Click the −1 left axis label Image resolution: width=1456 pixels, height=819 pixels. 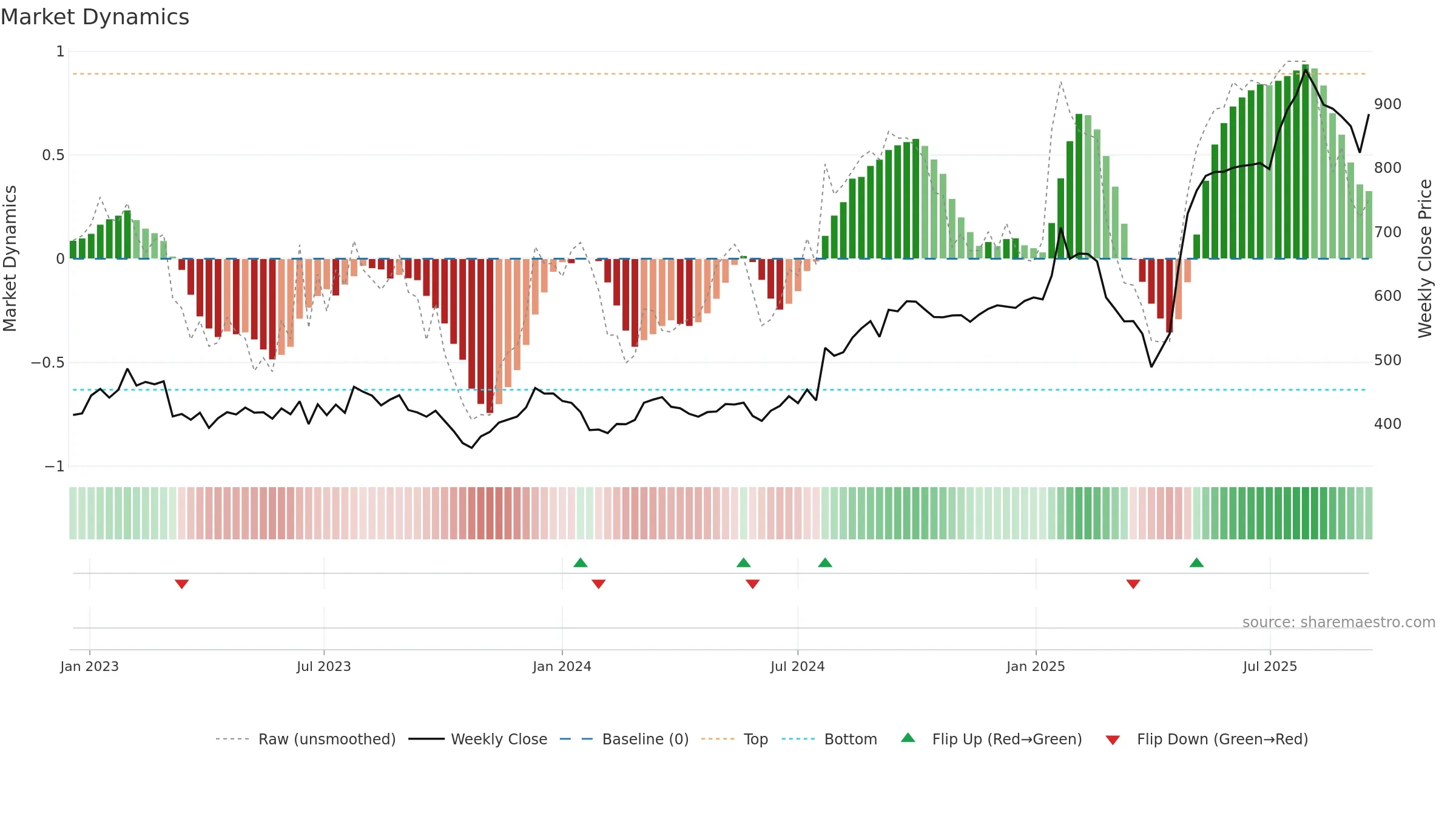click(x=54, y=467)
